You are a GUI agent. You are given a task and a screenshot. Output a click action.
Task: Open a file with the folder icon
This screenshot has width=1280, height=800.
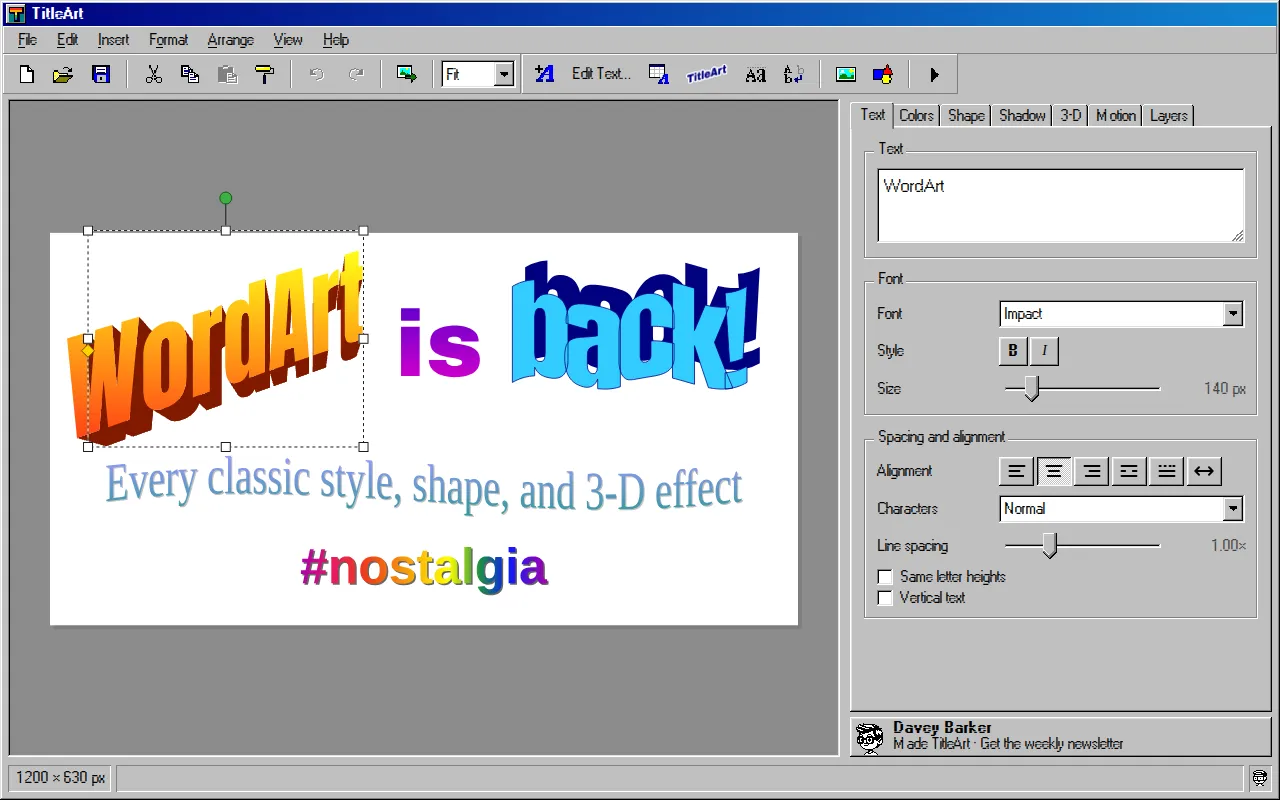[x=63, y=74]
